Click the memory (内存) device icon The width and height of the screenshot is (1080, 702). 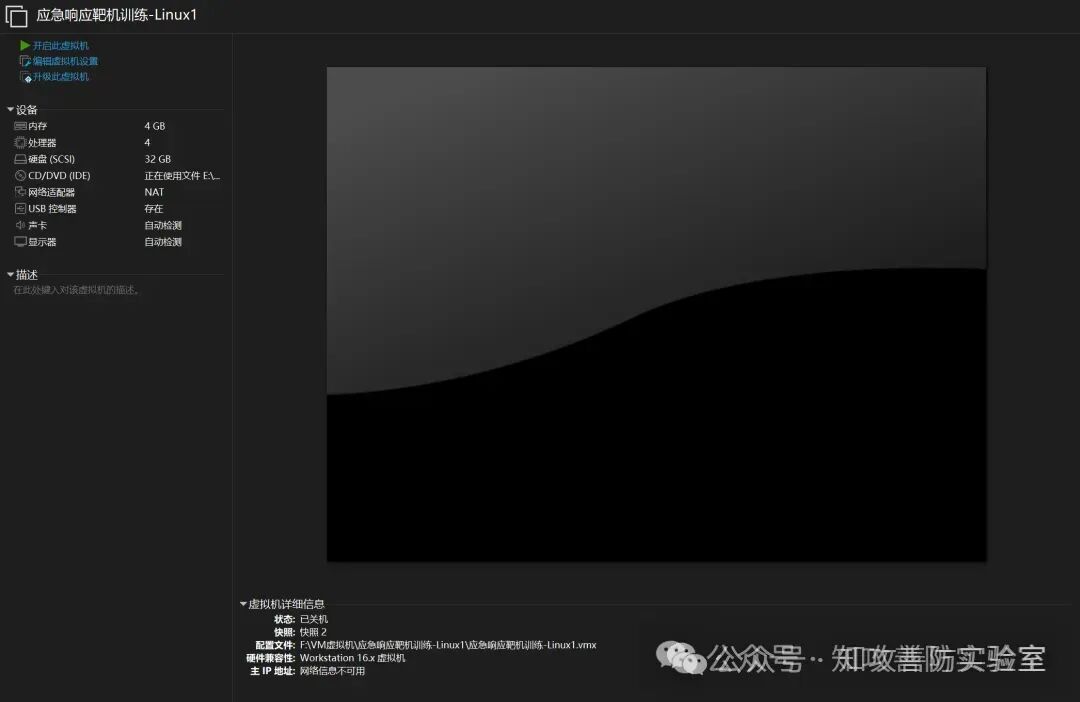20,126
